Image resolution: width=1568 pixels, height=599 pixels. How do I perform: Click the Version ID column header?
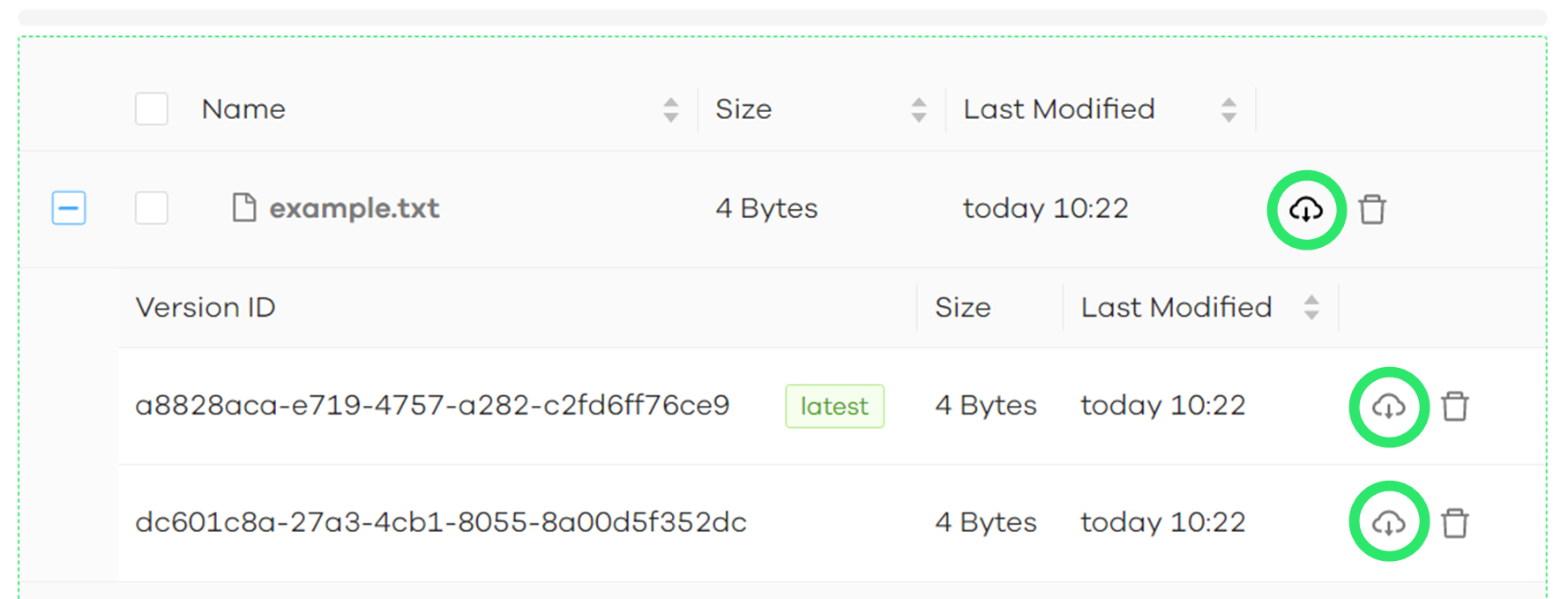click(x=205, y=307)
